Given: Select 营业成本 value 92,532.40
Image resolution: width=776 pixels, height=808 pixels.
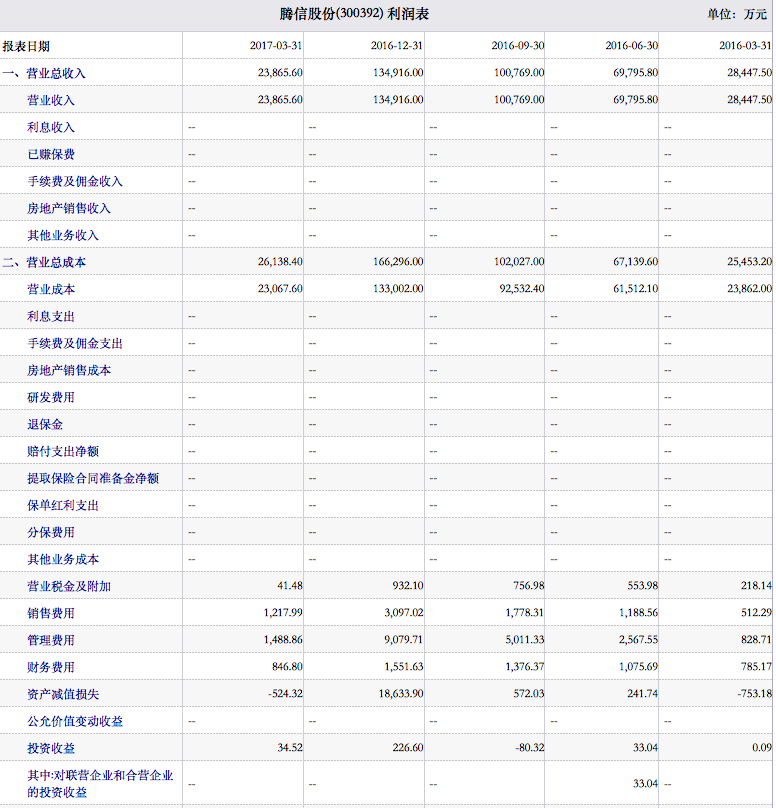Looking at the screenshot, I should [x=521, y=289].
